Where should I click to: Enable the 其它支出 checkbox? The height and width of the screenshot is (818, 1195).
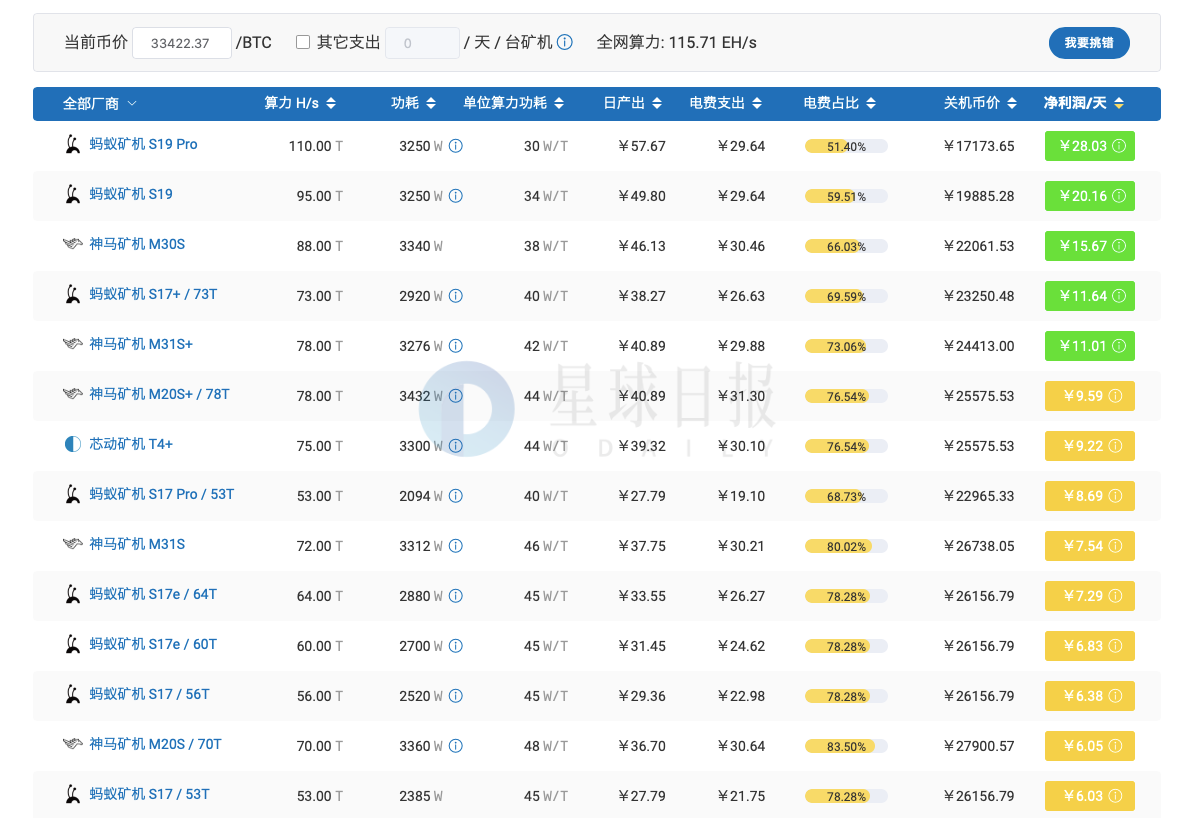click(x=303, y=43)
